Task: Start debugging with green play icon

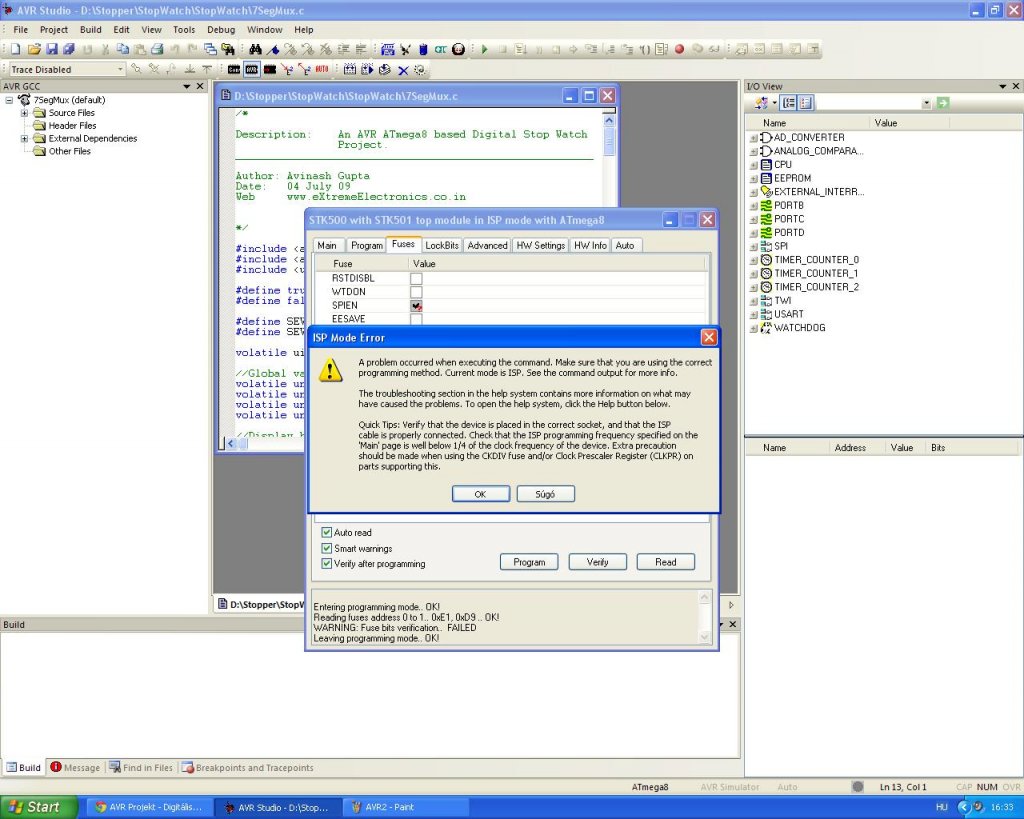Action: (x=485, y=49)
